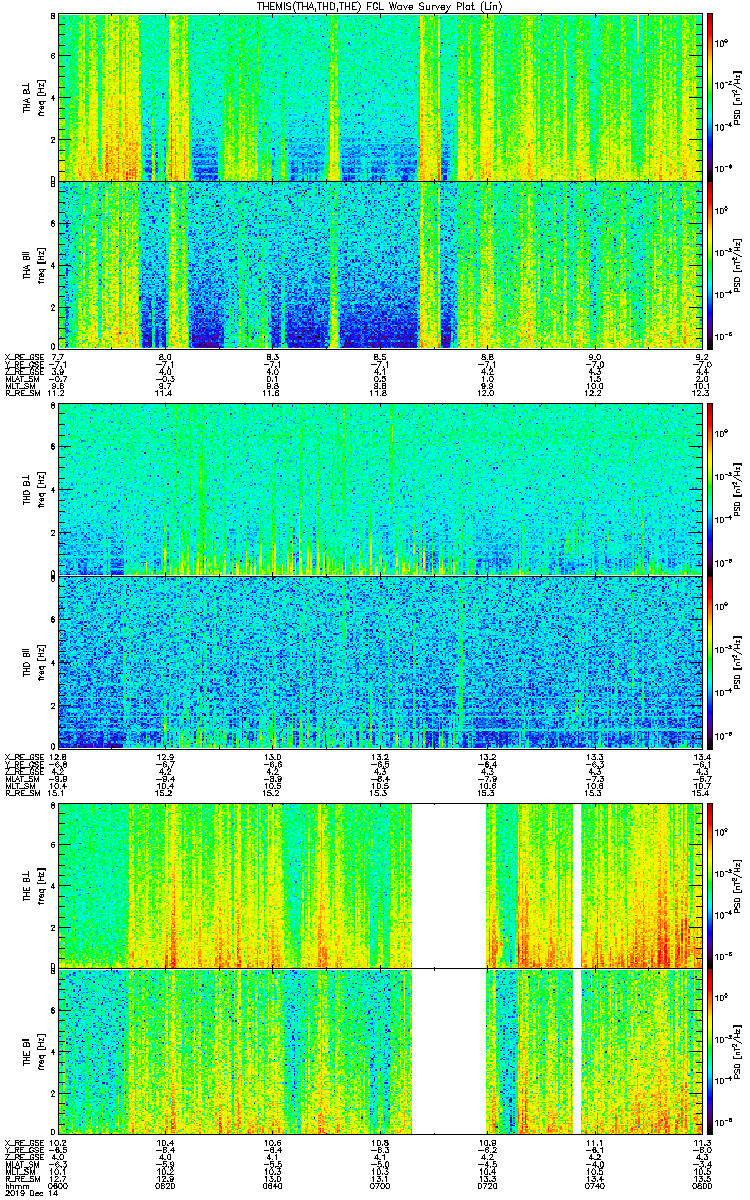Screen dimensions: 750x1200
Task: Click the 'THD B⊥ freq [Hz]' y-axis label
Action: click(32, 489)
